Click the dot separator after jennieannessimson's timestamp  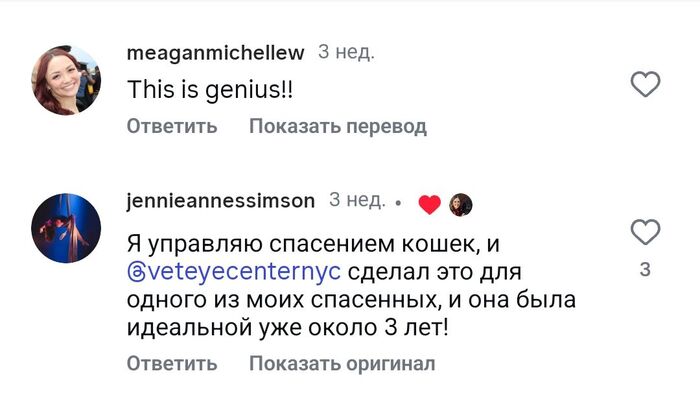[398, 204]
